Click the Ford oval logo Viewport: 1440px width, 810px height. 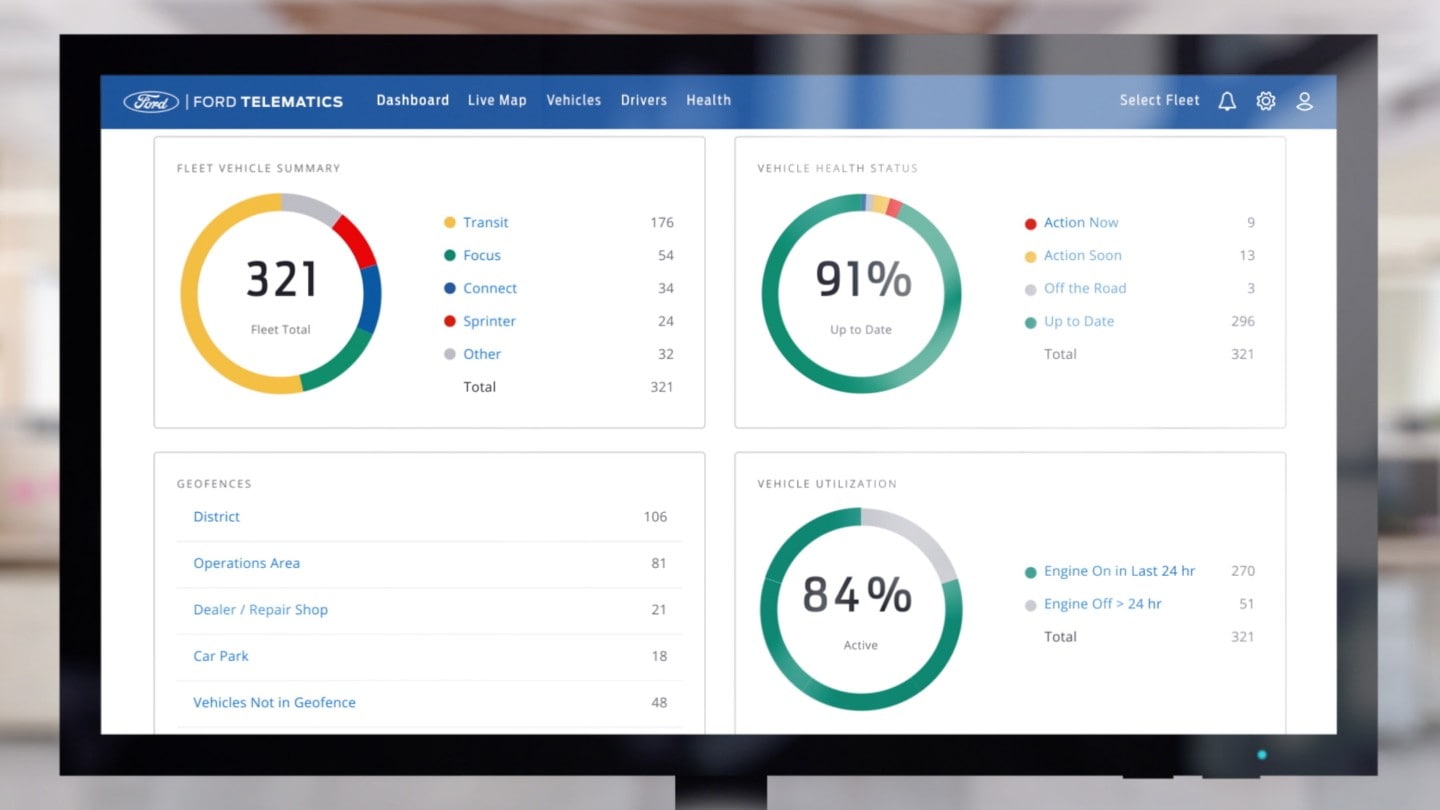tap(151, 101)
